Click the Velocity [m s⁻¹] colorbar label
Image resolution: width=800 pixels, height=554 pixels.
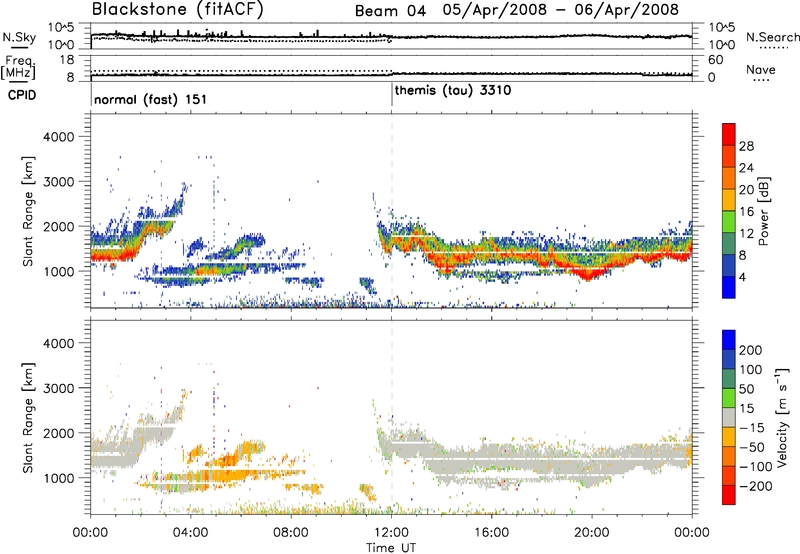[x=782, y=417]
